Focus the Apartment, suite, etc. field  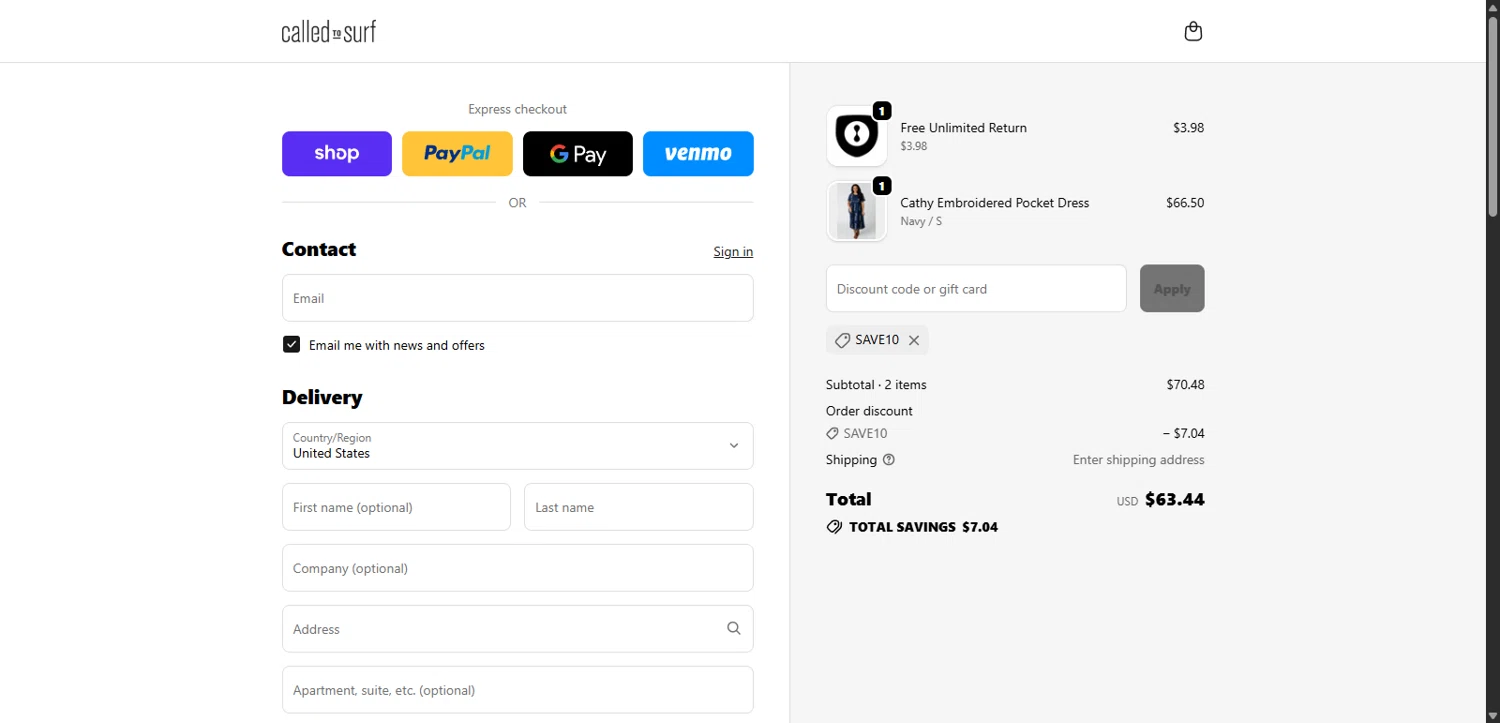pos(517,690)
